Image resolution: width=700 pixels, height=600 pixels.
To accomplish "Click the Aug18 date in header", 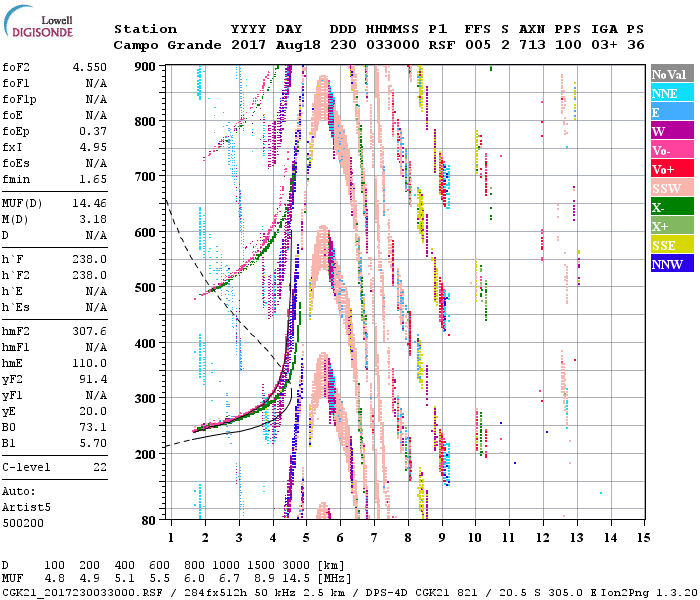I will tap(298, 45).
